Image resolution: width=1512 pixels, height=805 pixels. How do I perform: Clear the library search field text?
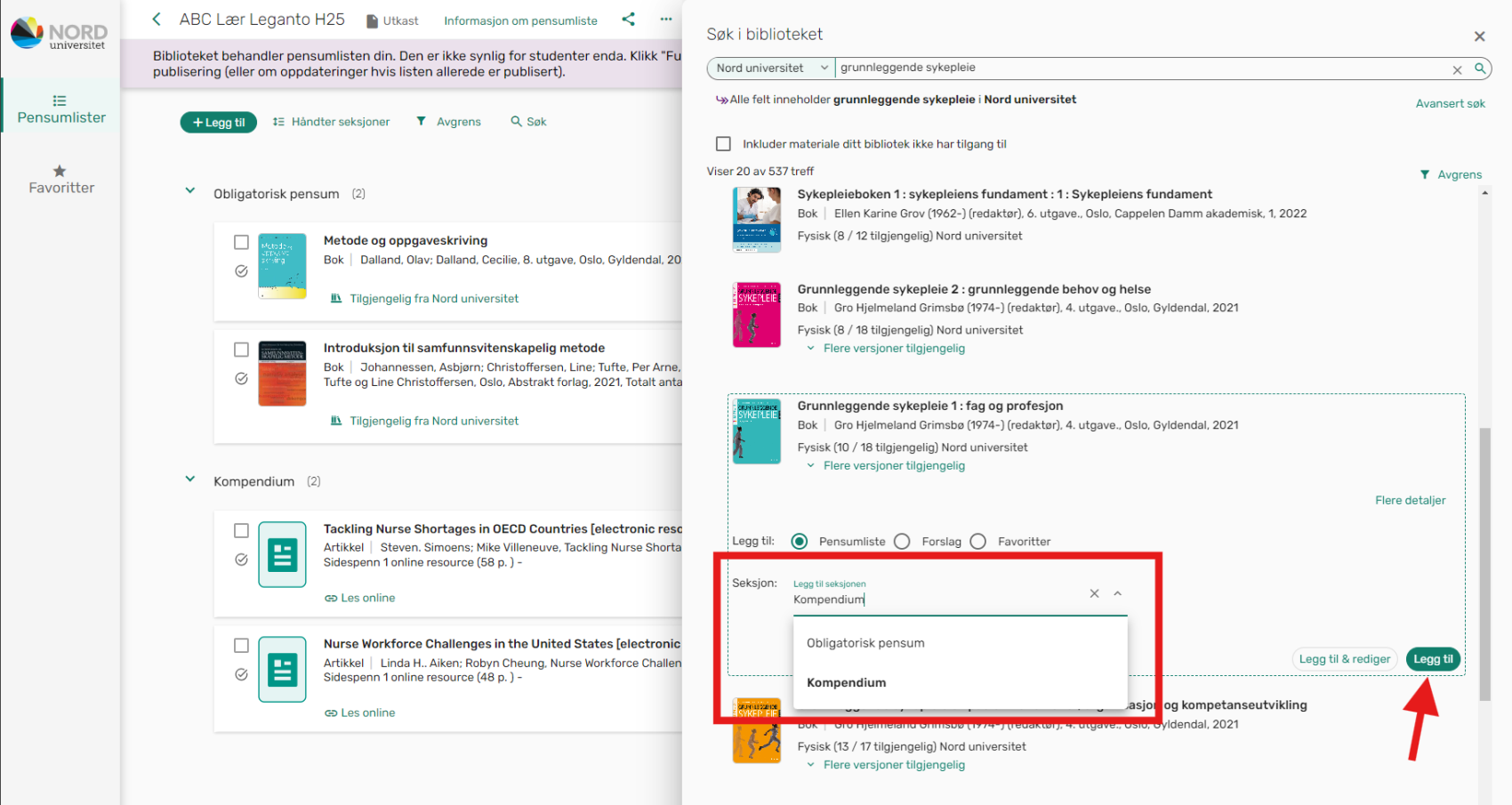coord(1457,69)
